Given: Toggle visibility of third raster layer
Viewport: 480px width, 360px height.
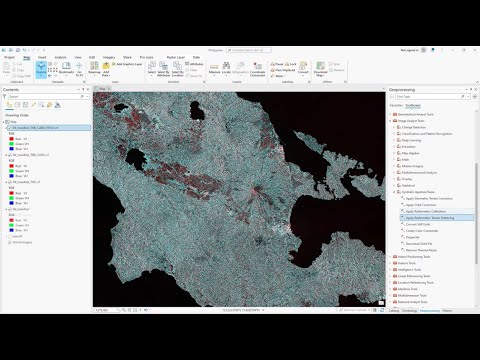Looking at the screenshot, I should pos(10,182).
